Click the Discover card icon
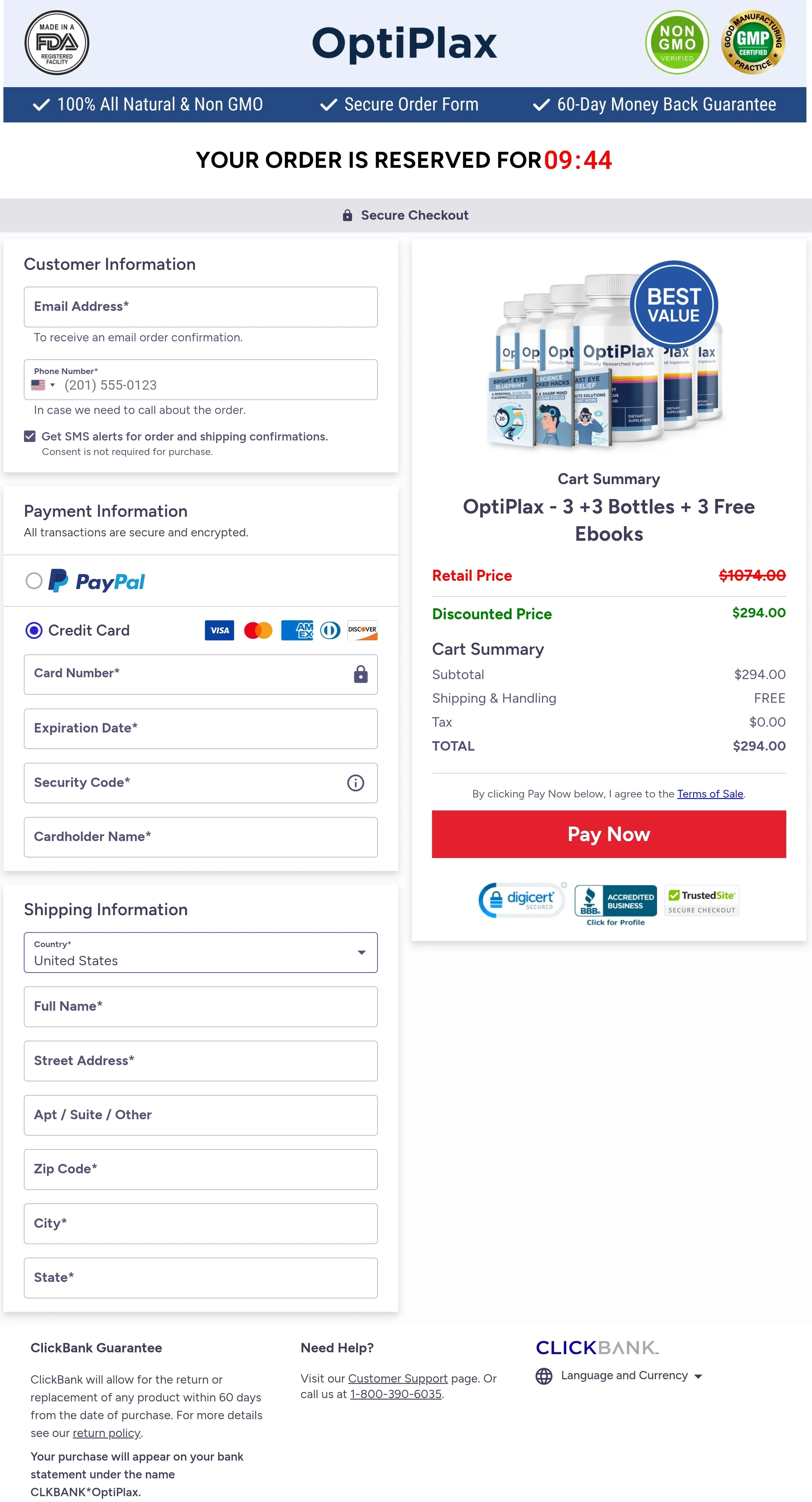812x1502 pixels. coord(362,630)
